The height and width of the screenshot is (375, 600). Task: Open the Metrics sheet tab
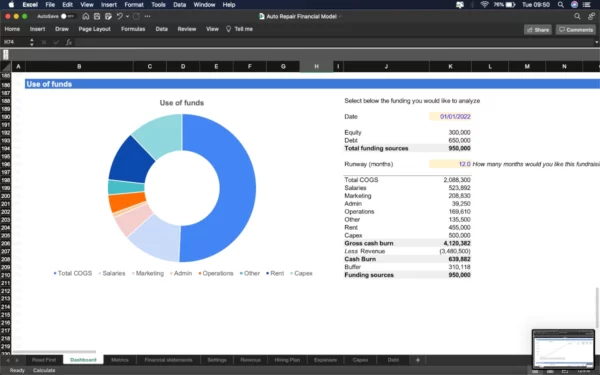pyautogui.click(x=120, y=360)
